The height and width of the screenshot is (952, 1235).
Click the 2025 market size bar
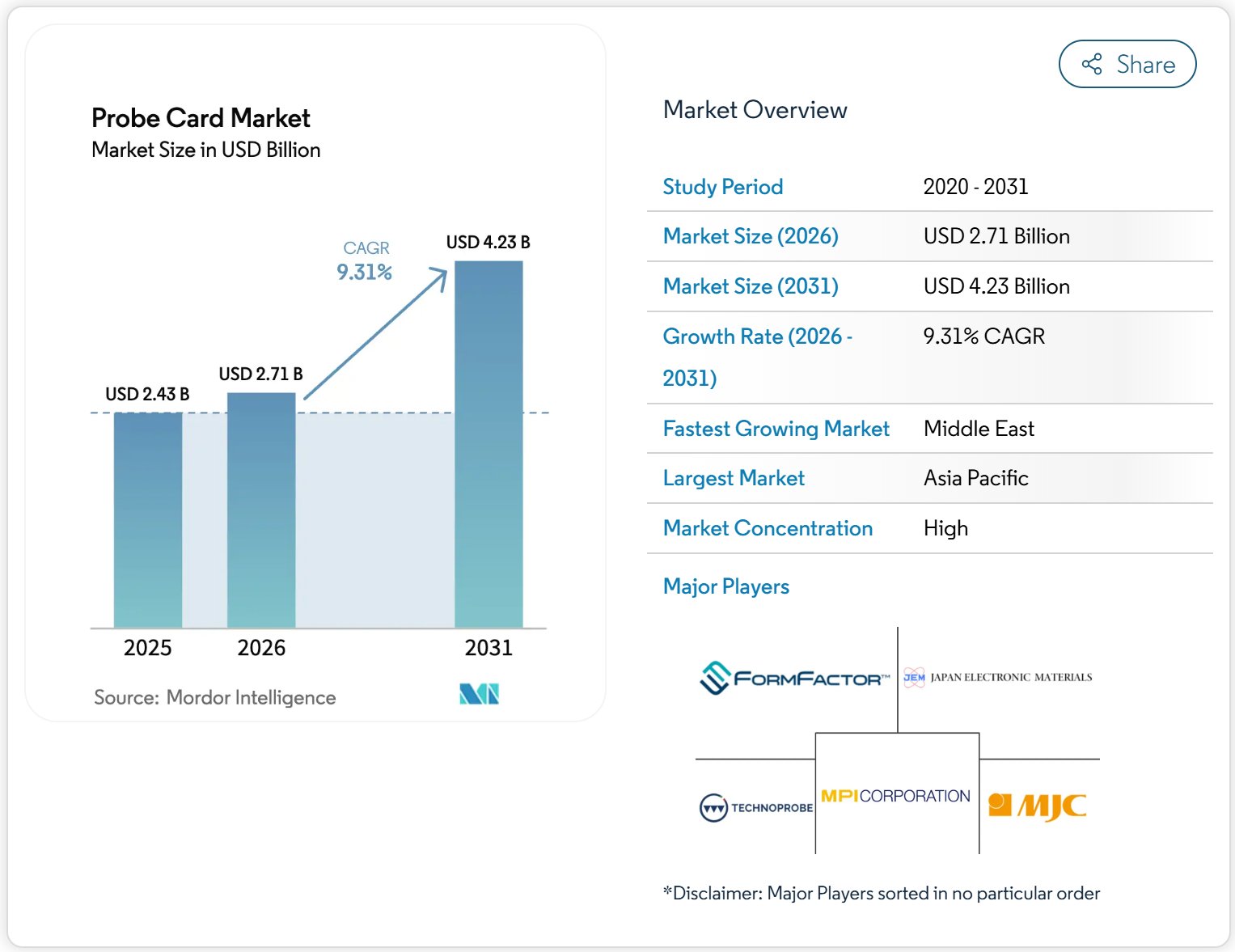[148, 520]
